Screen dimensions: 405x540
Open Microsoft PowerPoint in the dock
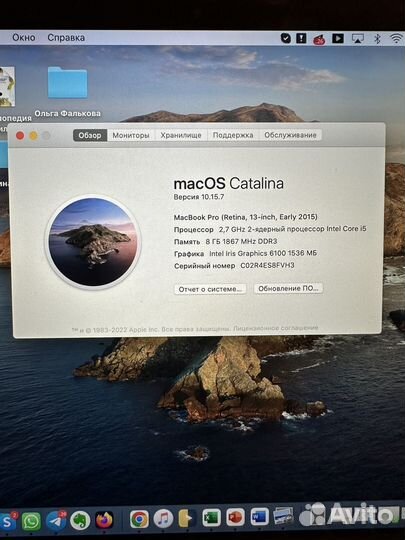[235, 517]
